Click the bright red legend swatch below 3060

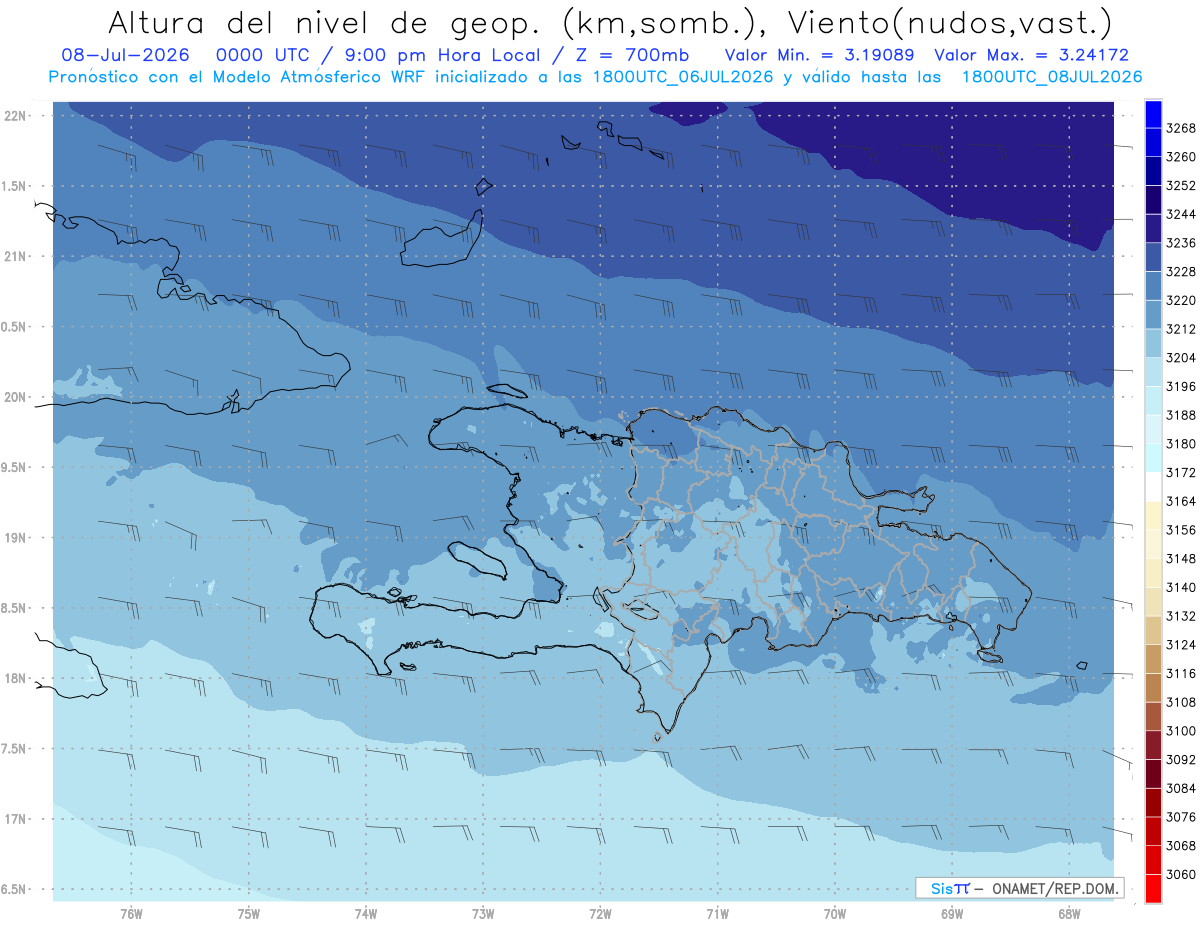(x=1153, y=888)
